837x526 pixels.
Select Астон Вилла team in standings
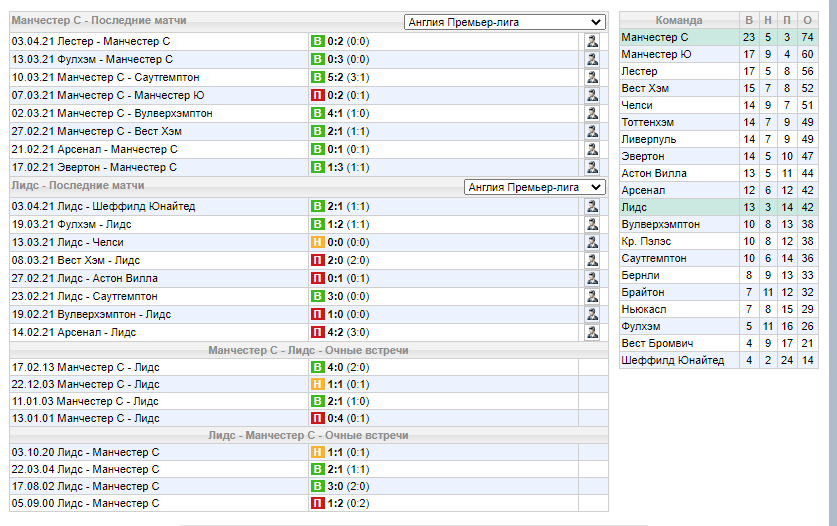654,174
